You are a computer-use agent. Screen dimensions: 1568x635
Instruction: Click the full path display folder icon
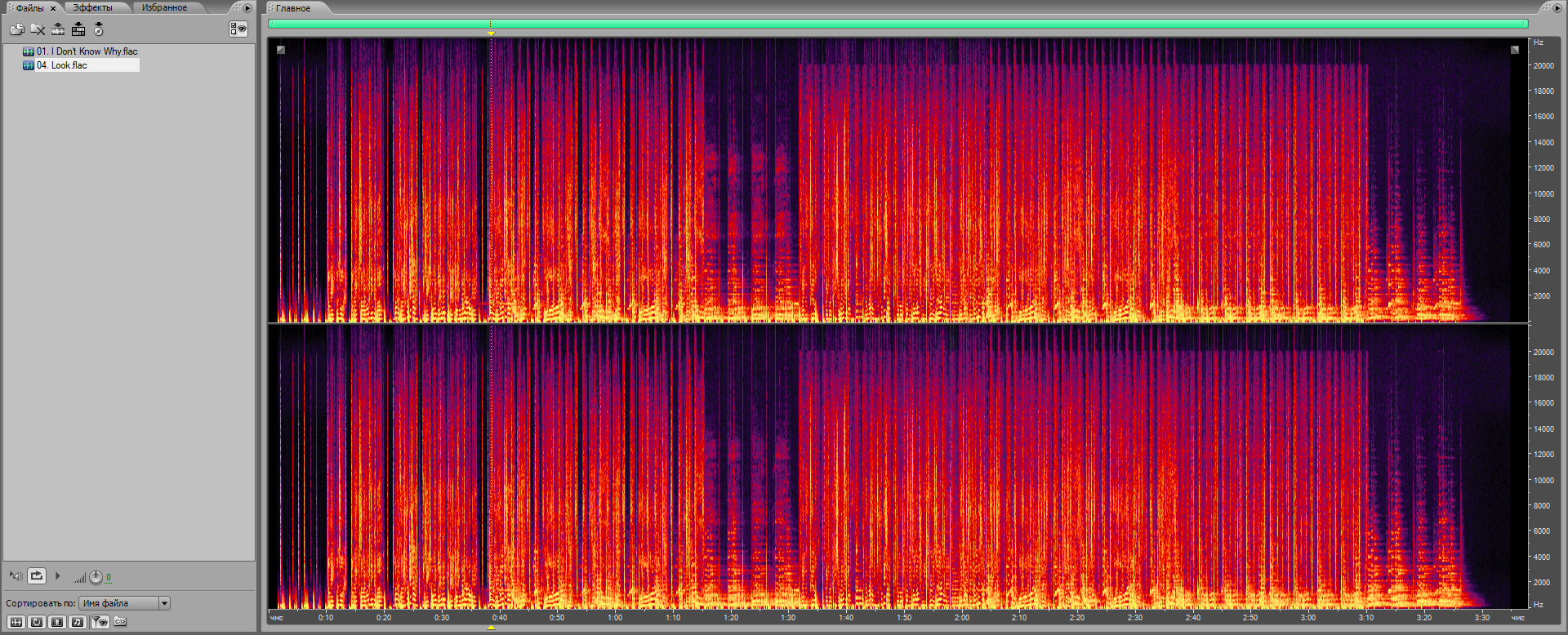120,622
